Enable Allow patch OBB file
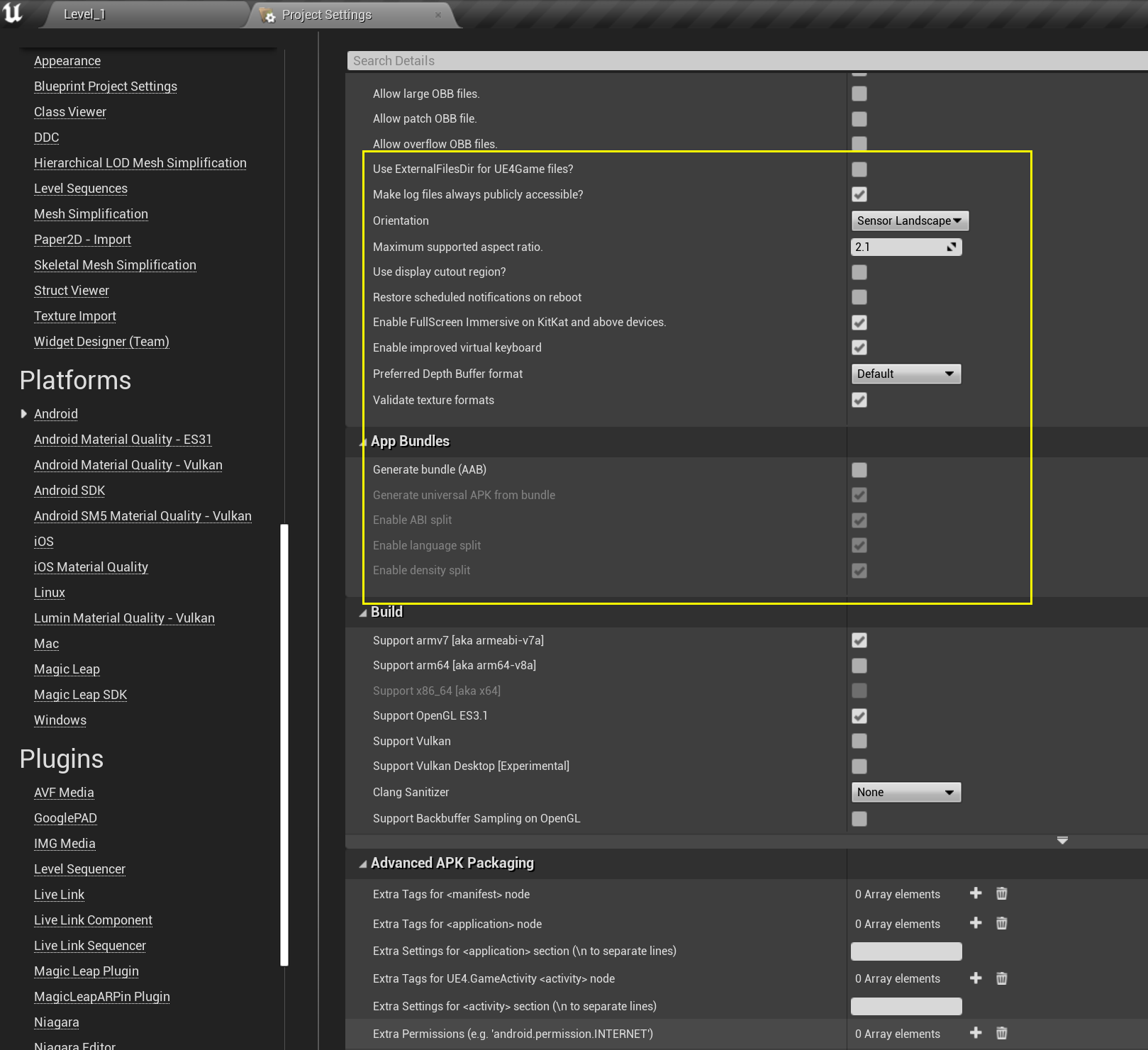The height and width of the screenshot is (1050, 1148). 859,118
